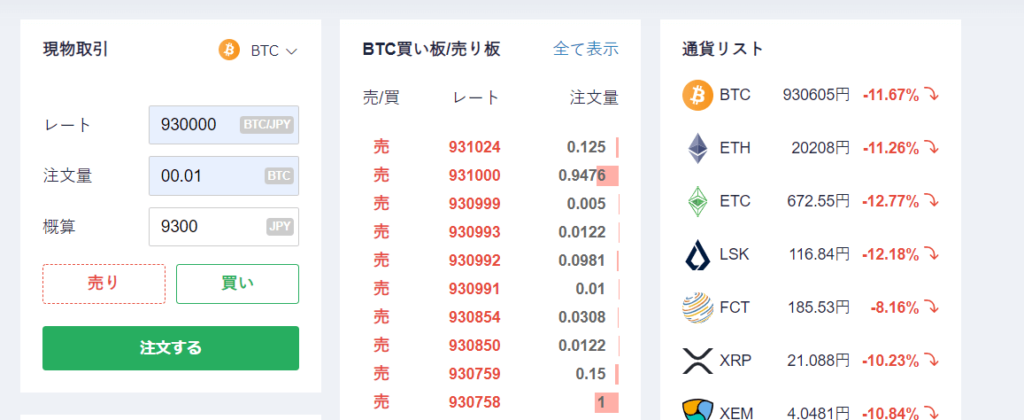Click ETC price 672.55円
Screen dimensions: 1024x420
[818, 201]
